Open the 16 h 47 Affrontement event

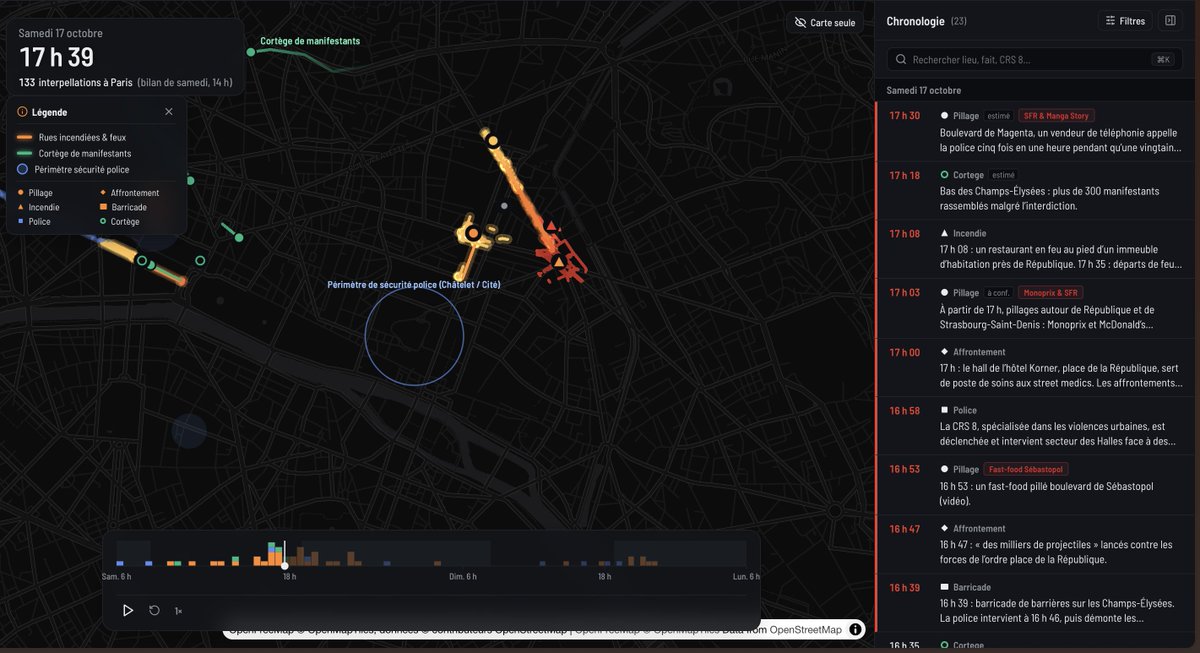pos(1034,544)
